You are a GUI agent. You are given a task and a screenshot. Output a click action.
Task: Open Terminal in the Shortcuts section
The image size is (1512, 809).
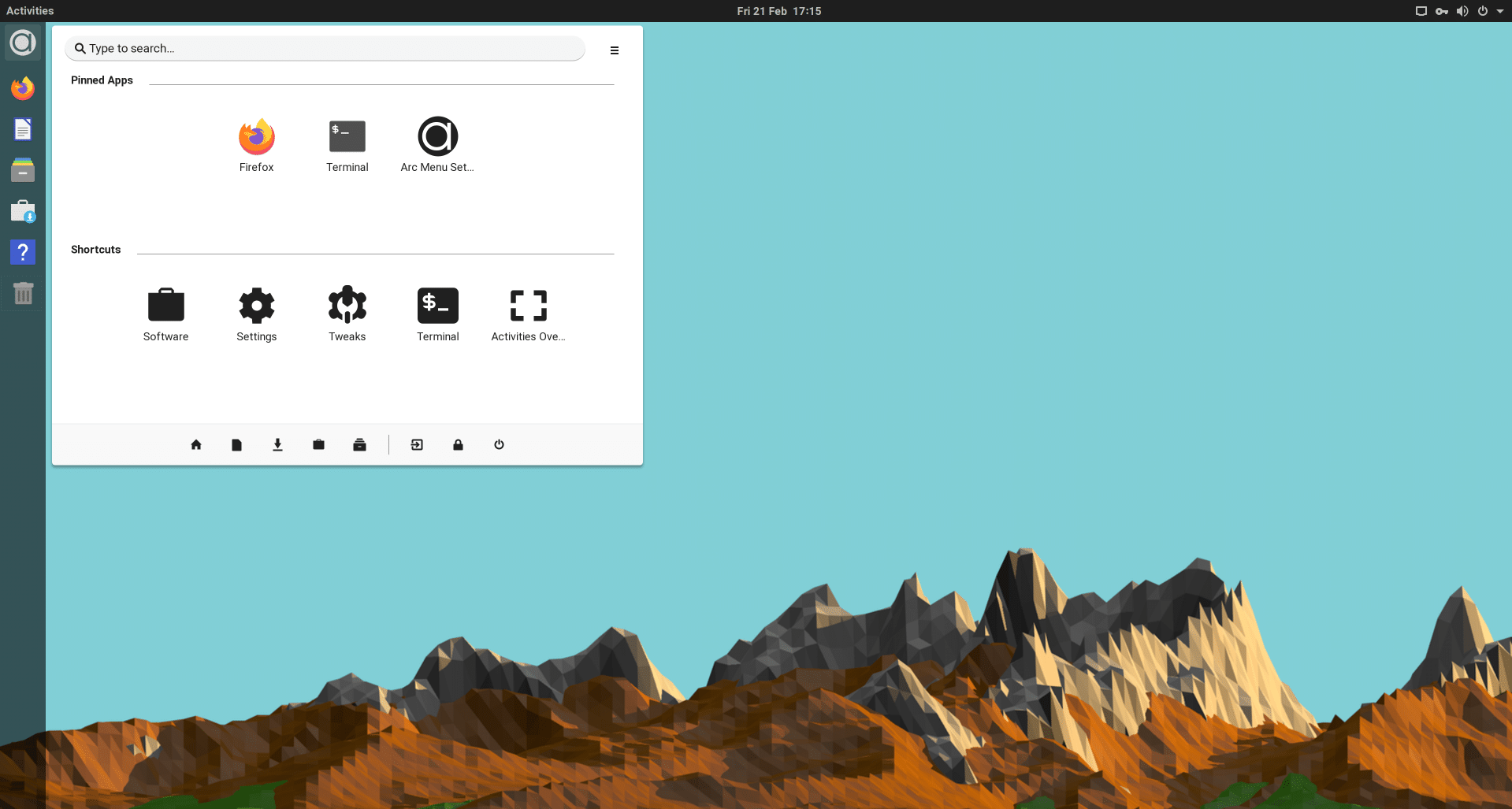click(x=438, y=315)
